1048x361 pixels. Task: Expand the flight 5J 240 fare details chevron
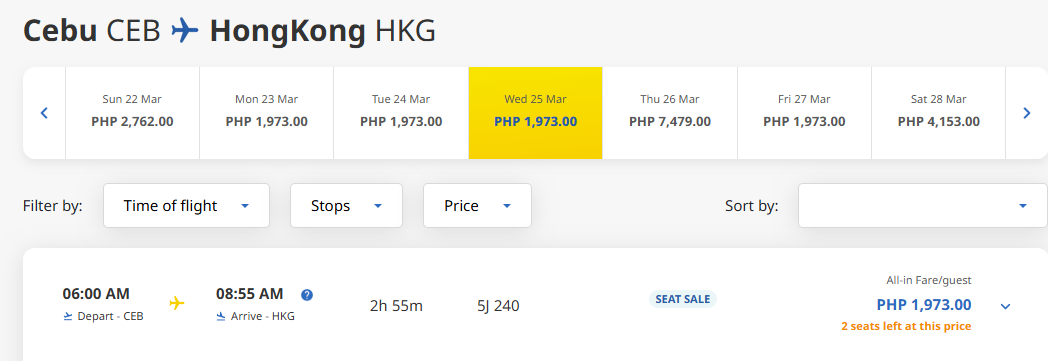pyautogui.click(x=1005, y=306)
